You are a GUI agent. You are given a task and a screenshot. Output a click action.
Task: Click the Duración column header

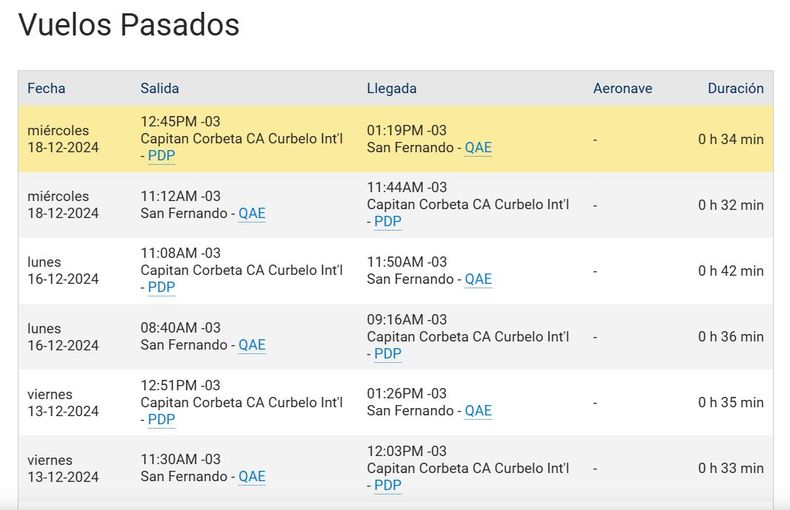735,88
